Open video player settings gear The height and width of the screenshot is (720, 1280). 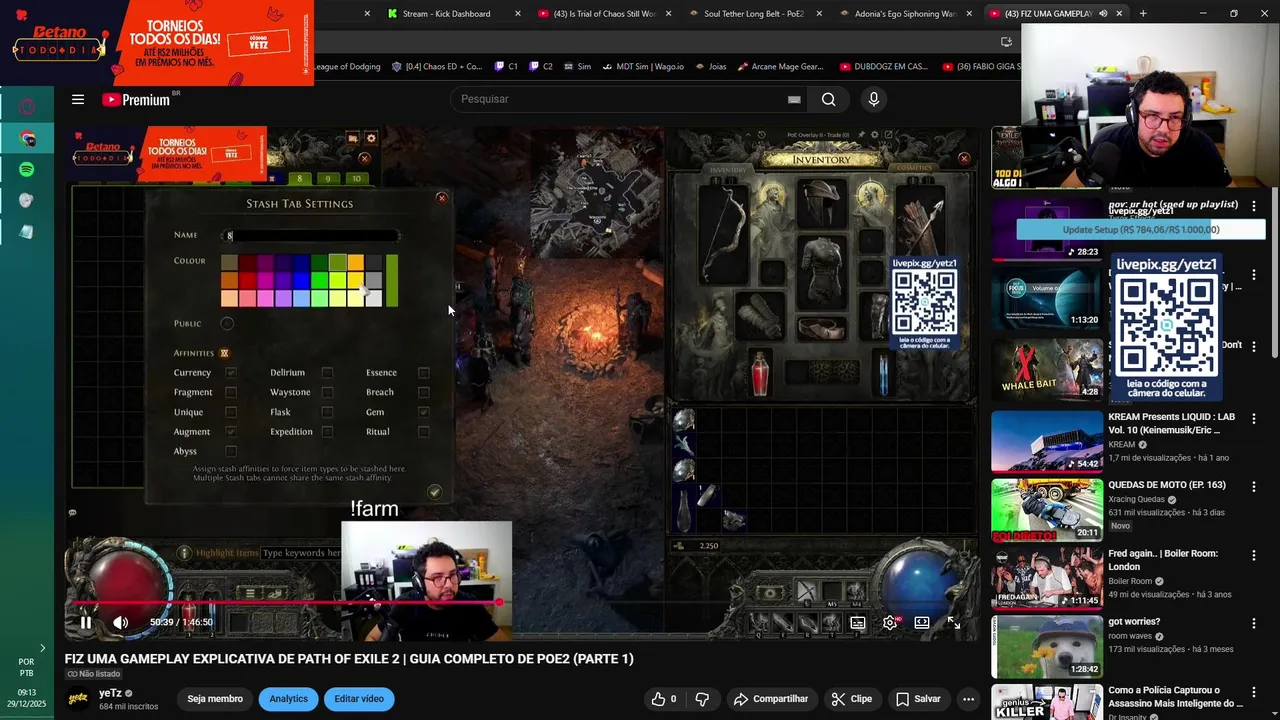(890, 622)
